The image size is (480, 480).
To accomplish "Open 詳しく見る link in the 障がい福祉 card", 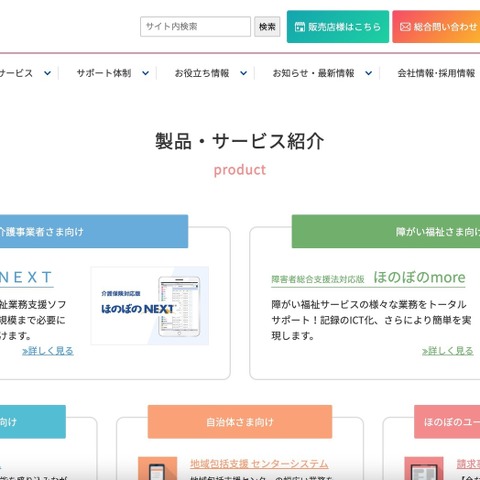I will click(x=448, y=351).
